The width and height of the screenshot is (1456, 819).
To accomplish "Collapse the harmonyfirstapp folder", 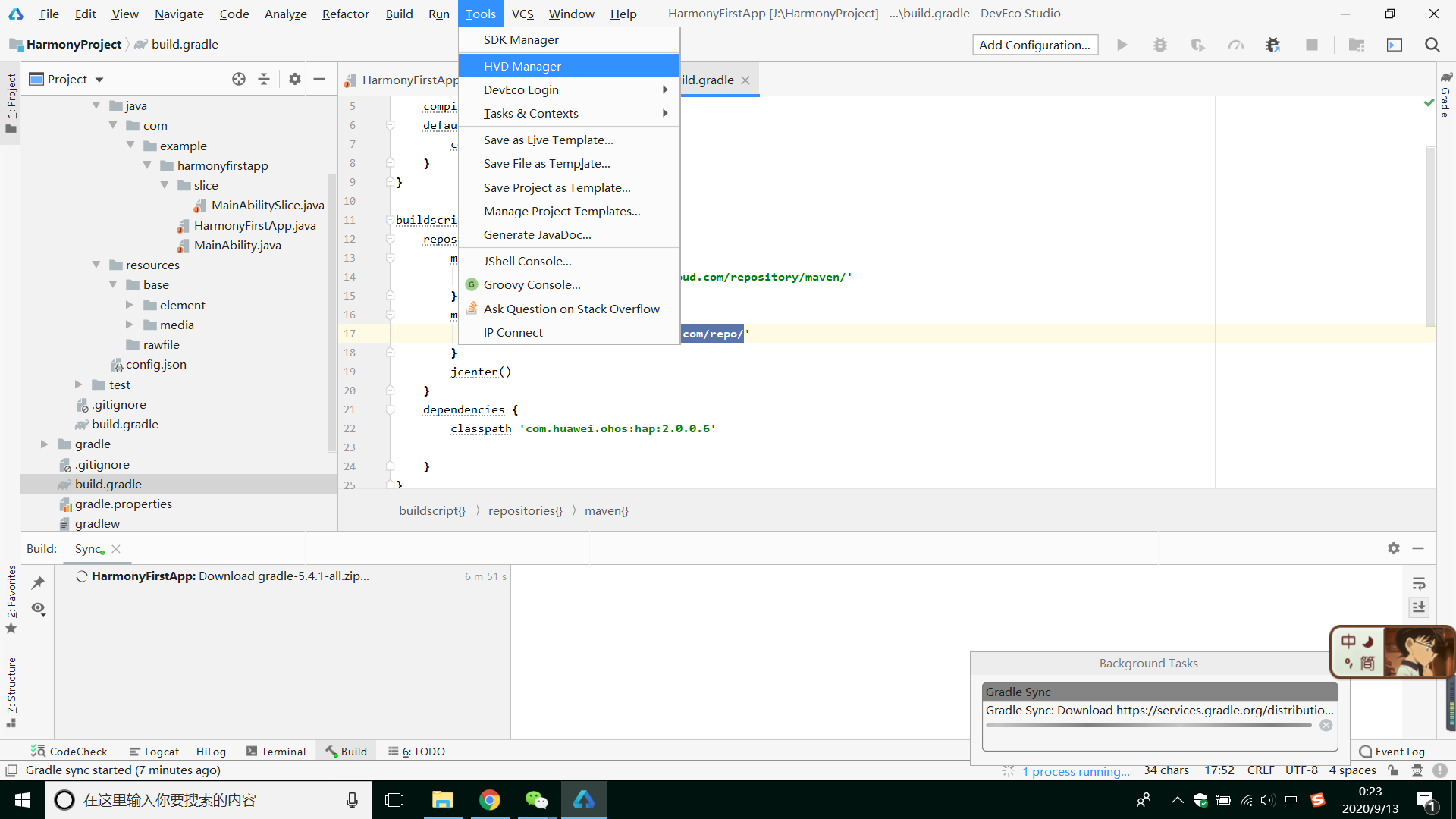I will click(x=147, y=165).
